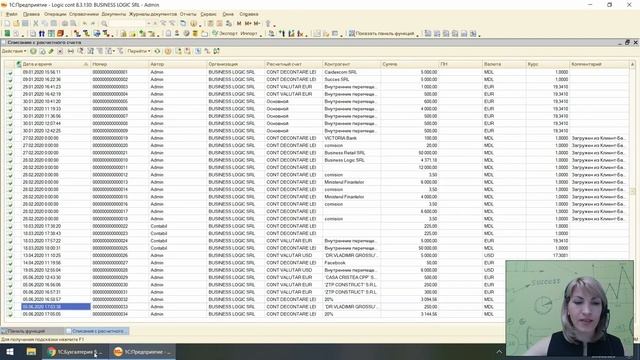Click the Импорт button
This screenshot has height=360, width=640.
249,33
